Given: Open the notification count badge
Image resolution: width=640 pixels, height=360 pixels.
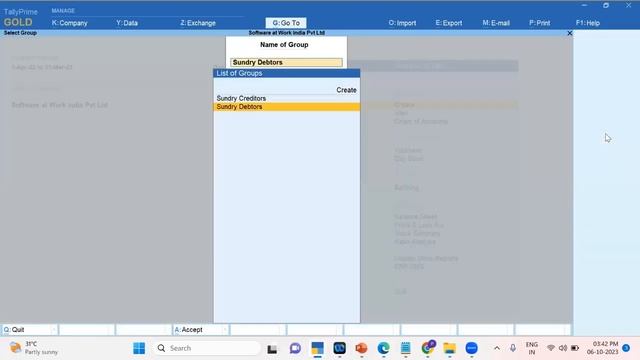Looking at the screenshot, I should point(626,348).
